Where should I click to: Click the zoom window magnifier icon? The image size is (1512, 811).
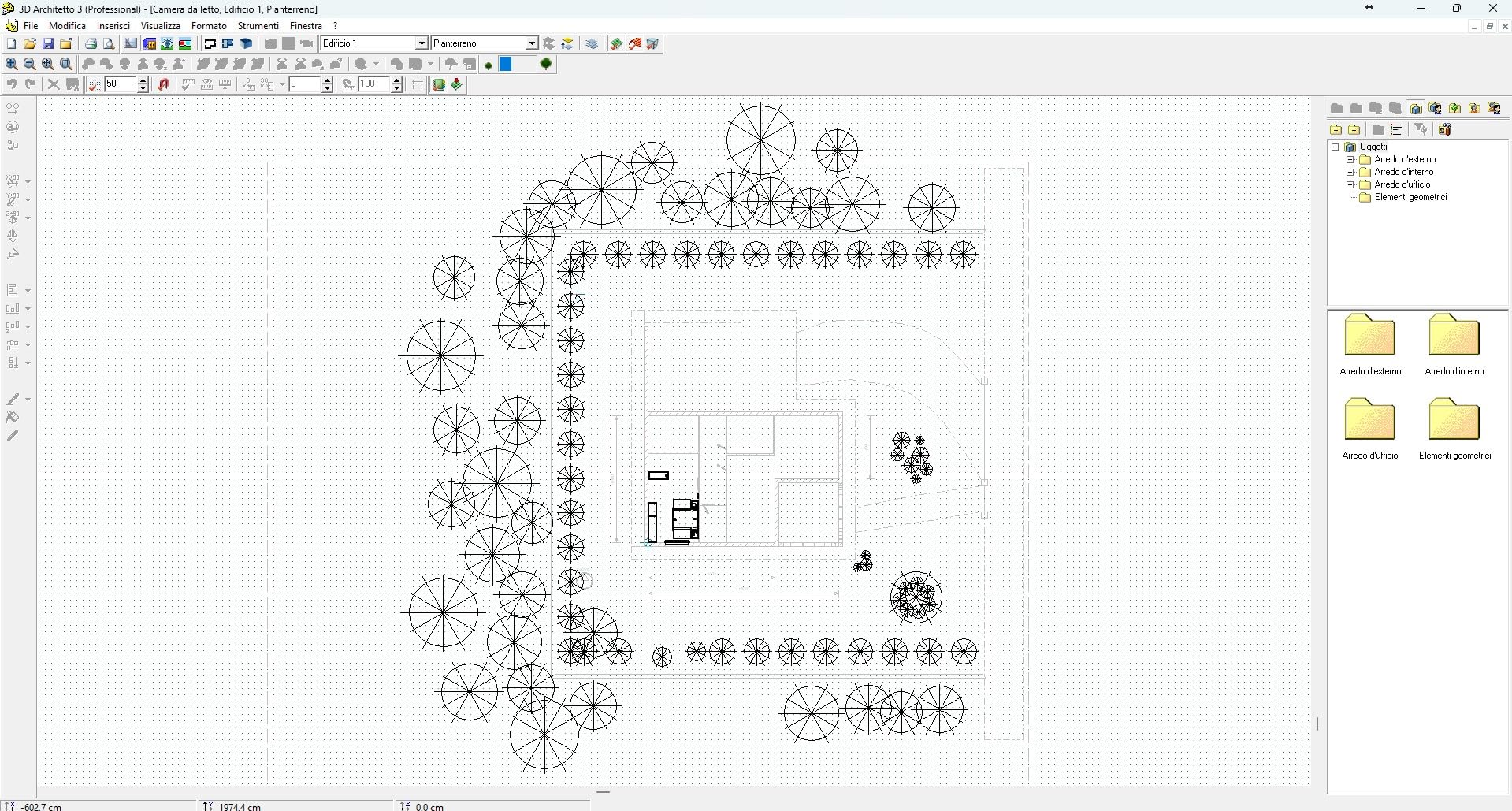pyautogui.click(x=66, y=64)
